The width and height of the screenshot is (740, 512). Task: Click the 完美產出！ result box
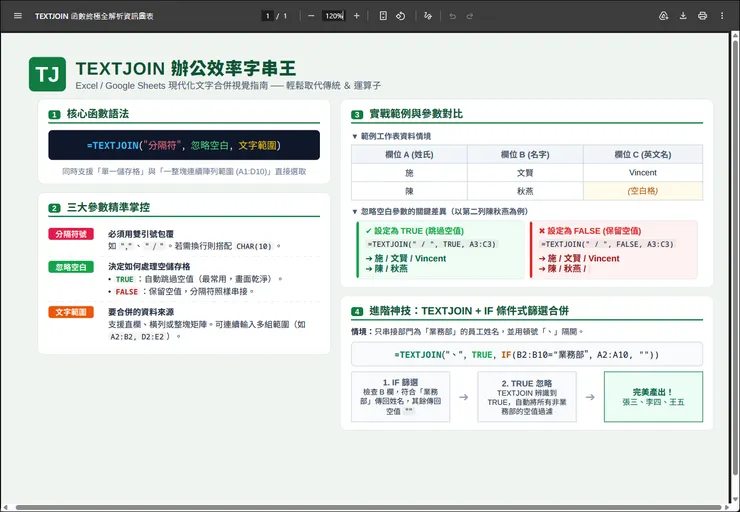(x=653, y=396)
